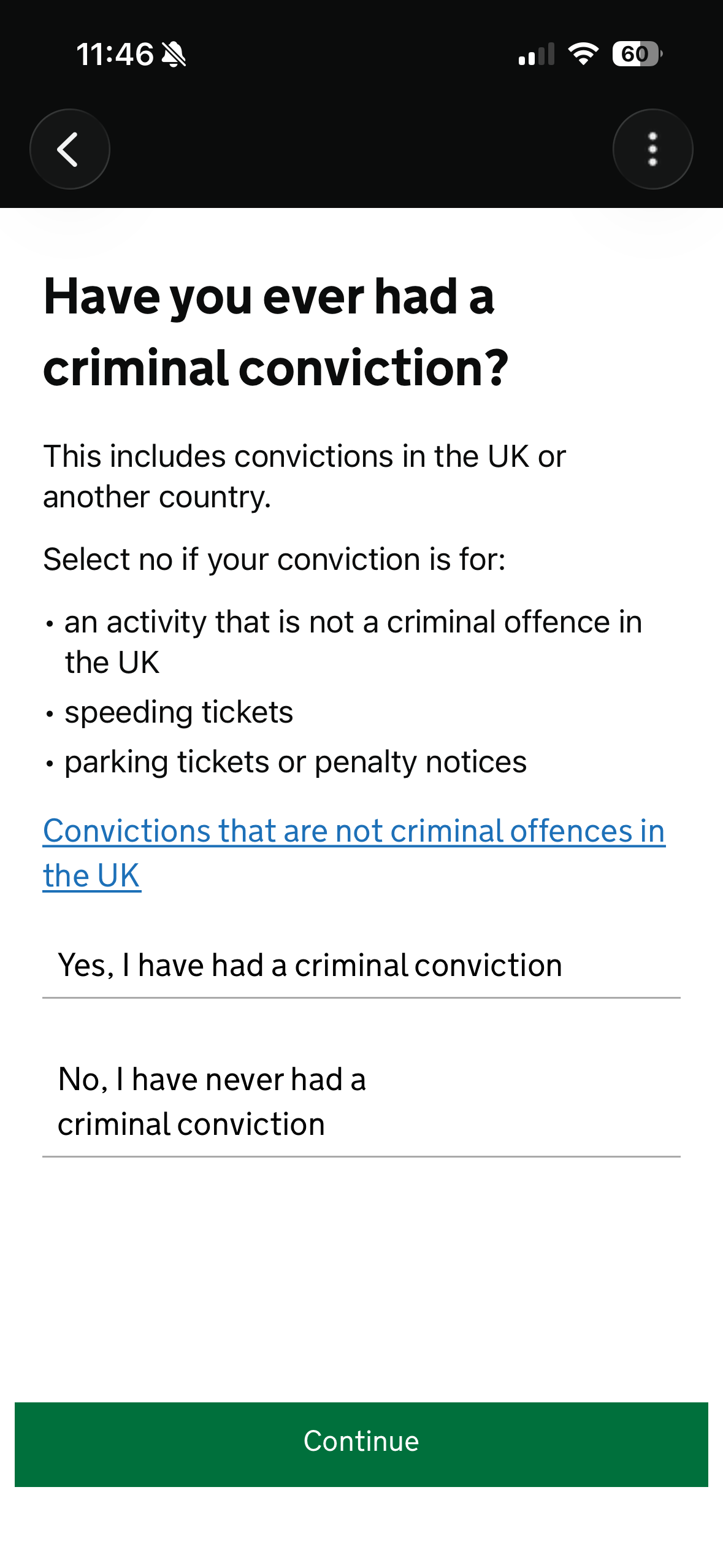The height and width of the screenshot is (1568, 723).
Task: Tap the 11:46 clock in status bar
Action: tap(115, 55)
